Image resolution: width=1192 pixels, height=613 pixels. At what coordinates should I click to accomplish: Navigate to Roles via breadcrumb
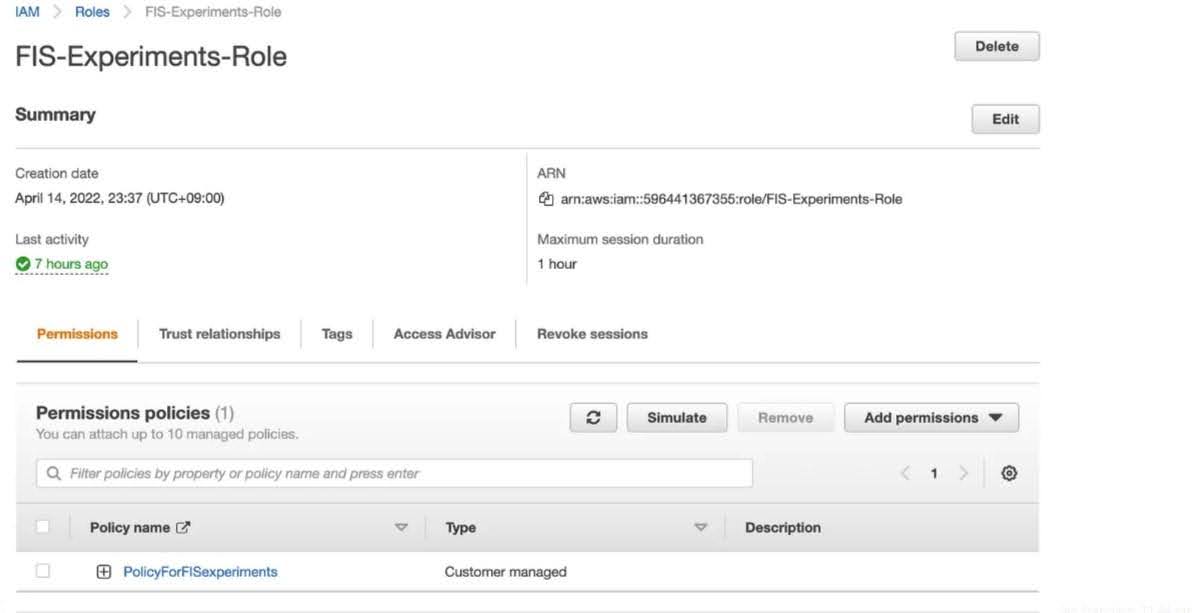click(x=92, y=11)
